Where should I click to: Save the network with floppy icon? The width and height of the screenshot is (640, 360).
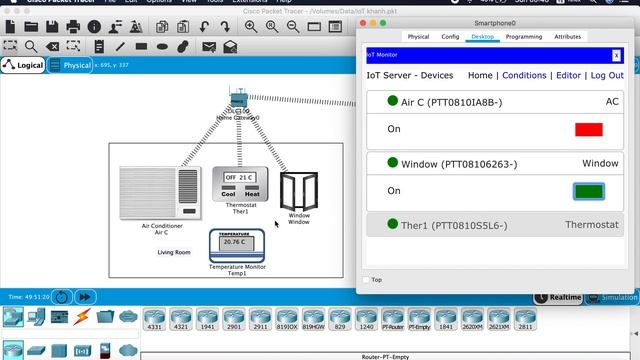(x=52, y=27)
